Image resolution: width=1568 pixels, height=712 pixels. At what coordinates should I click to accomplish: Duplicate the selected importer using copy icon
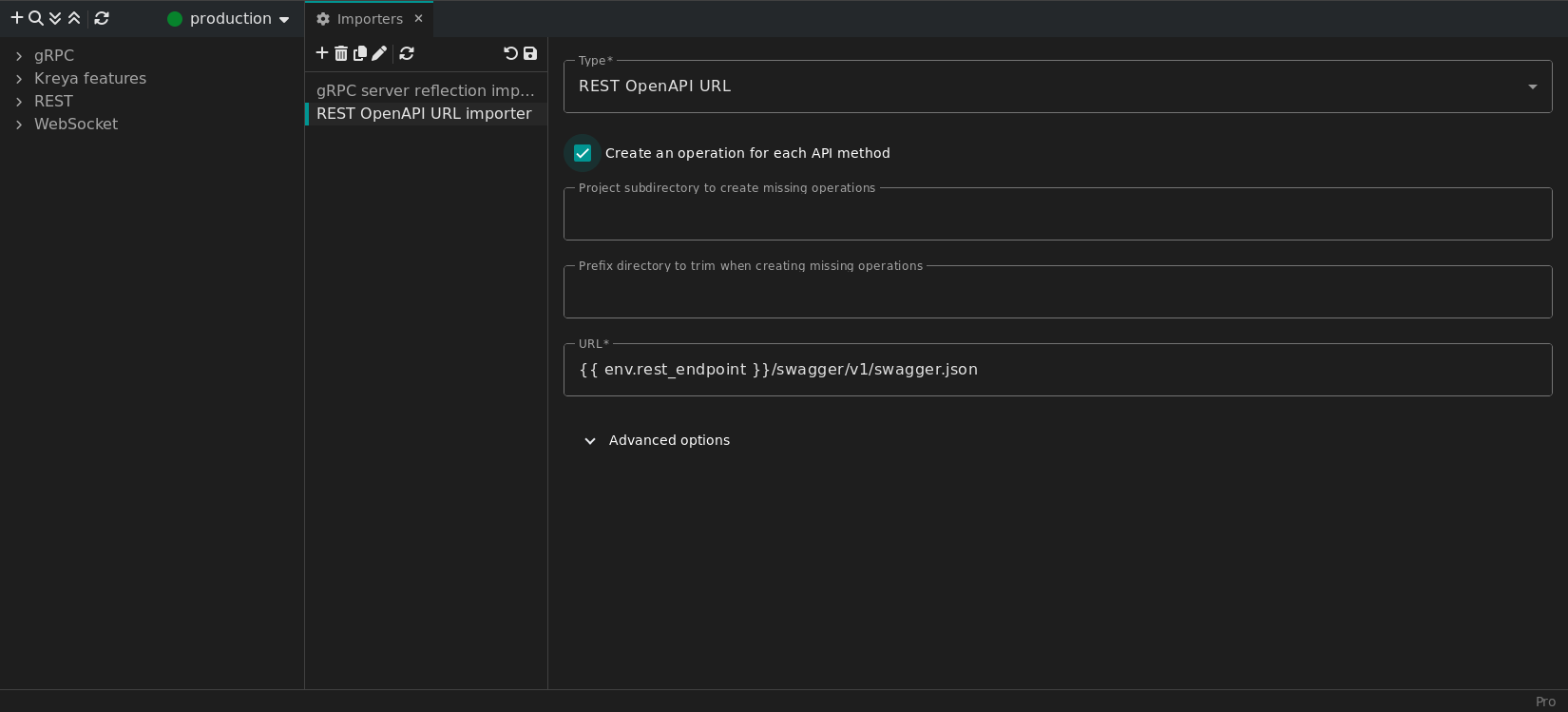[360, 53]
